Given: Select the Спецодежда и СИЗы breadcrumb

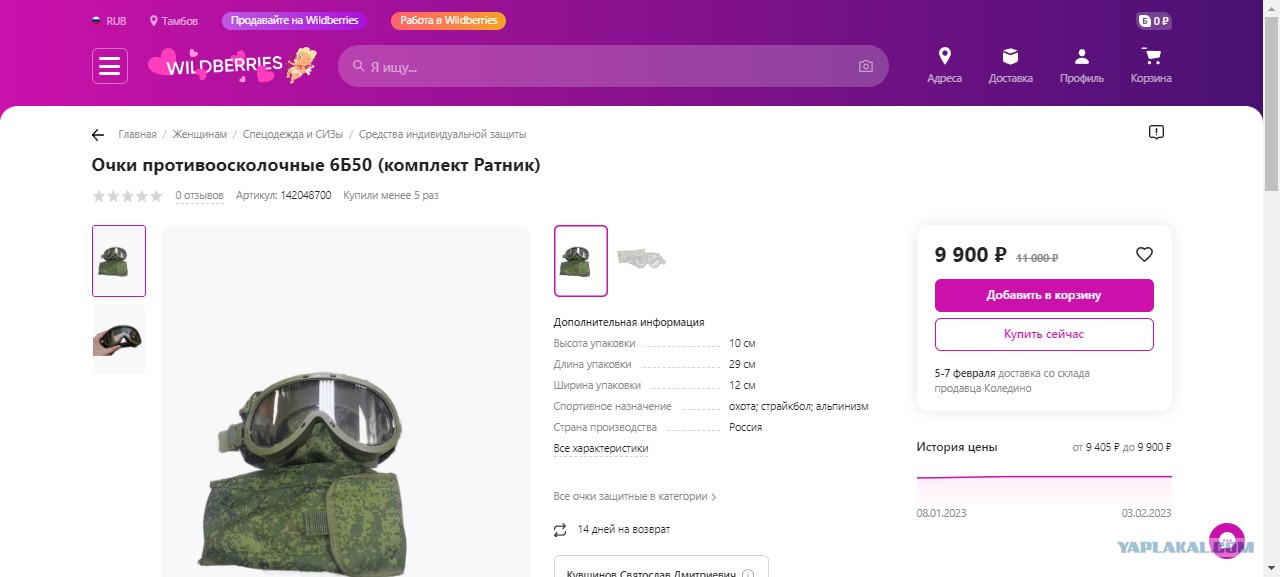Looking at the screenshot, I should click(x=293, y=134).
